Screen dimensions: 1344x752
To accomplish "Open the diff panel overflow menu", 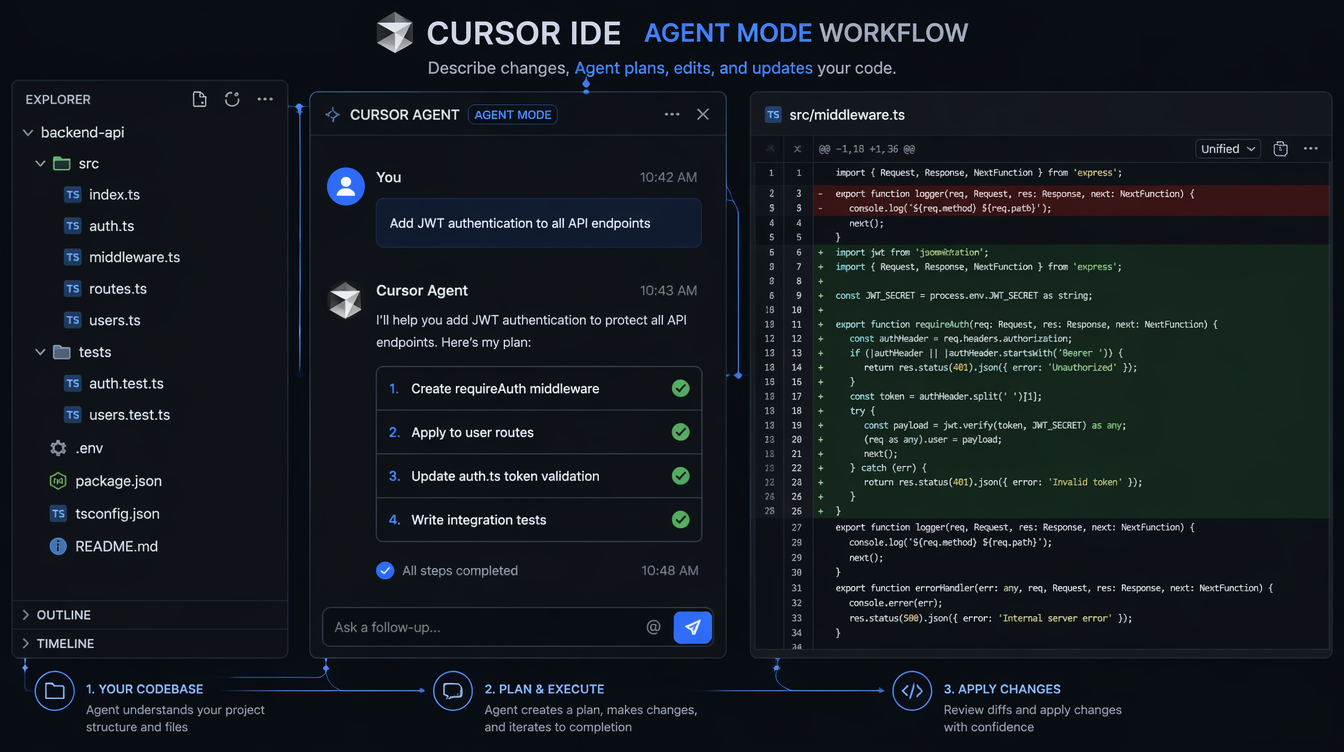I will pos(1311,148).
